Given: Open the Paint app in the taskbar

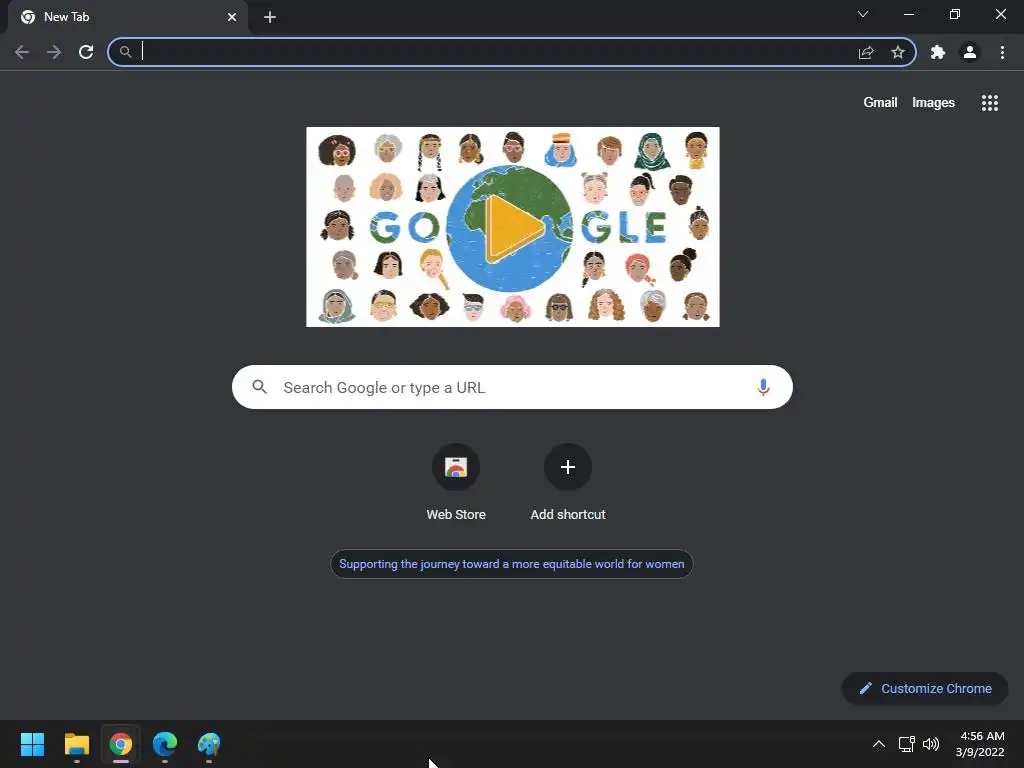Looking at the screenshot, I should pos(209,744).
